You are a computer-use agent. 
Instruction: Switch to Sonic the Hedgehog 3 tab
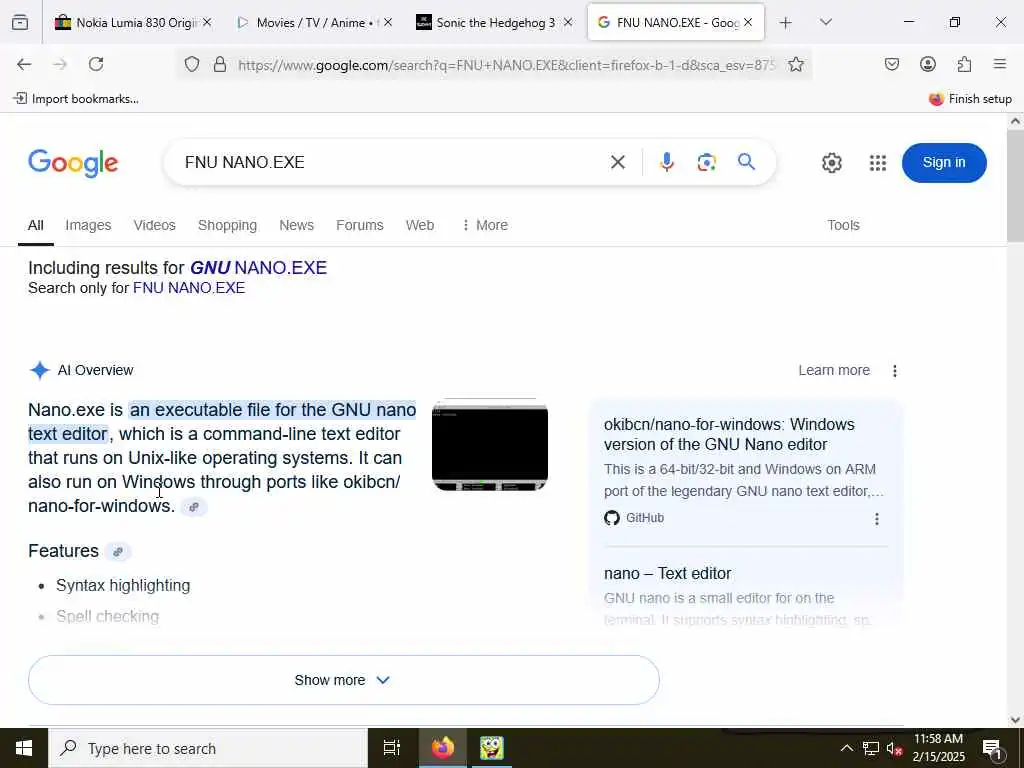(496, 23)
